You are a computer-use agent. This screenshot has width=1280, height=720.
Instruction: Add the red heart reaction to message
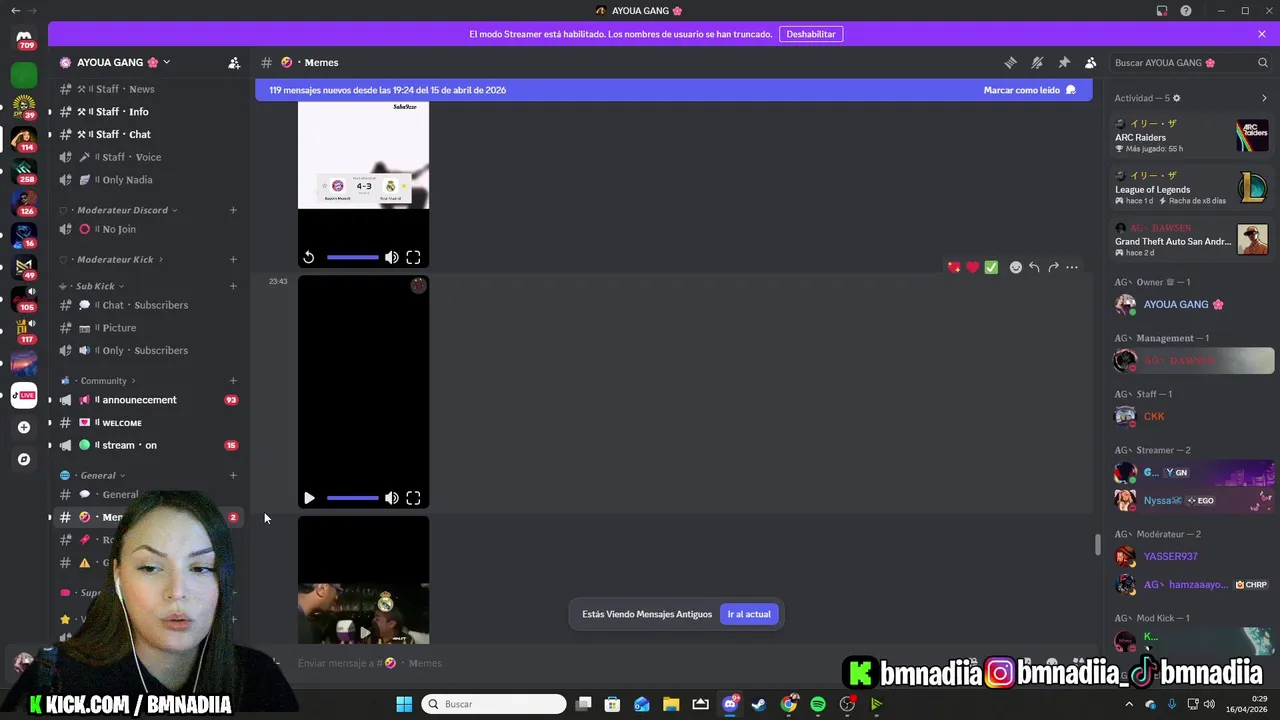click(x=972, y=267)
